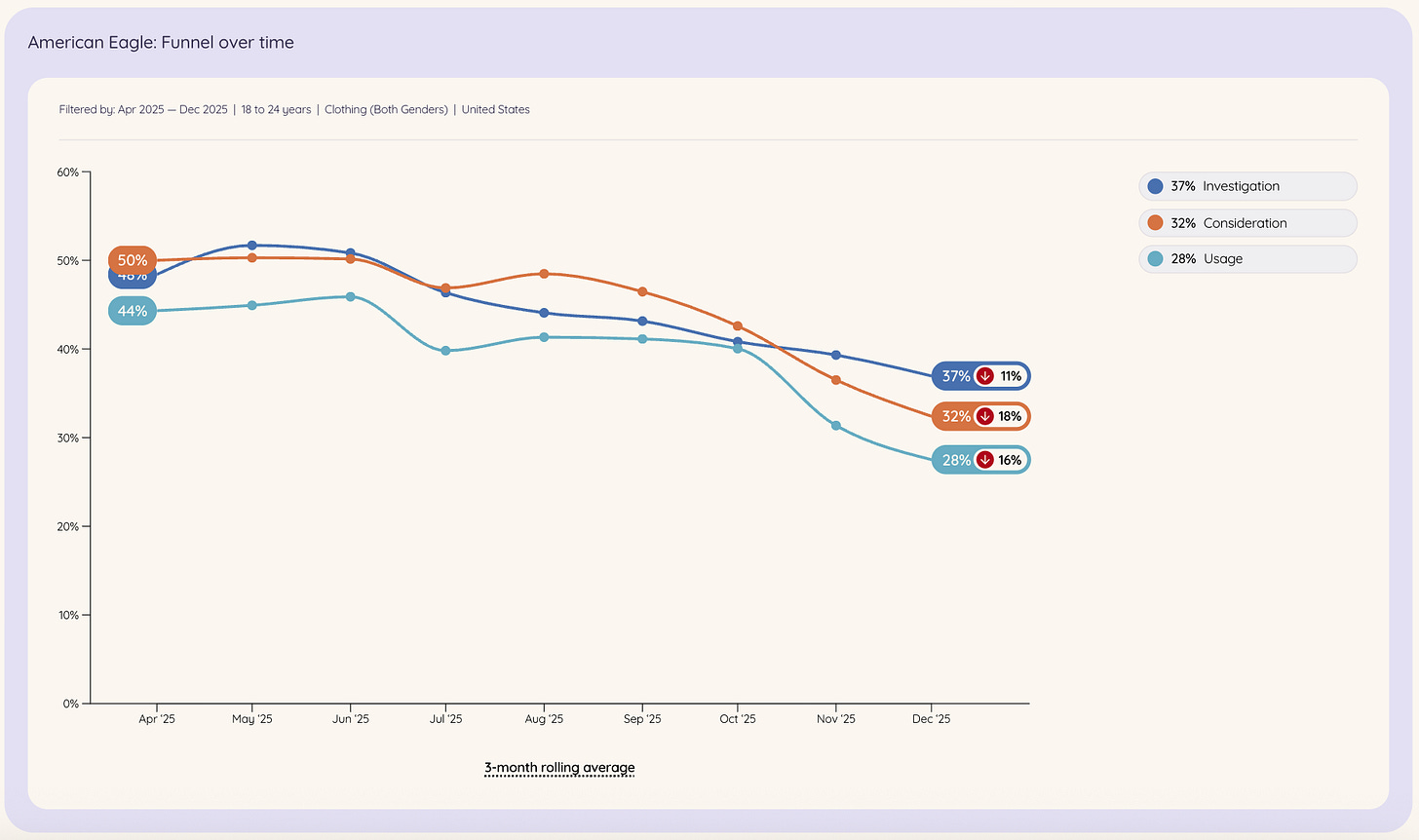Screen dimensions: 1419x840
Task: Select the Consideration point at Sep '25
Action: [x=641, y=291]
